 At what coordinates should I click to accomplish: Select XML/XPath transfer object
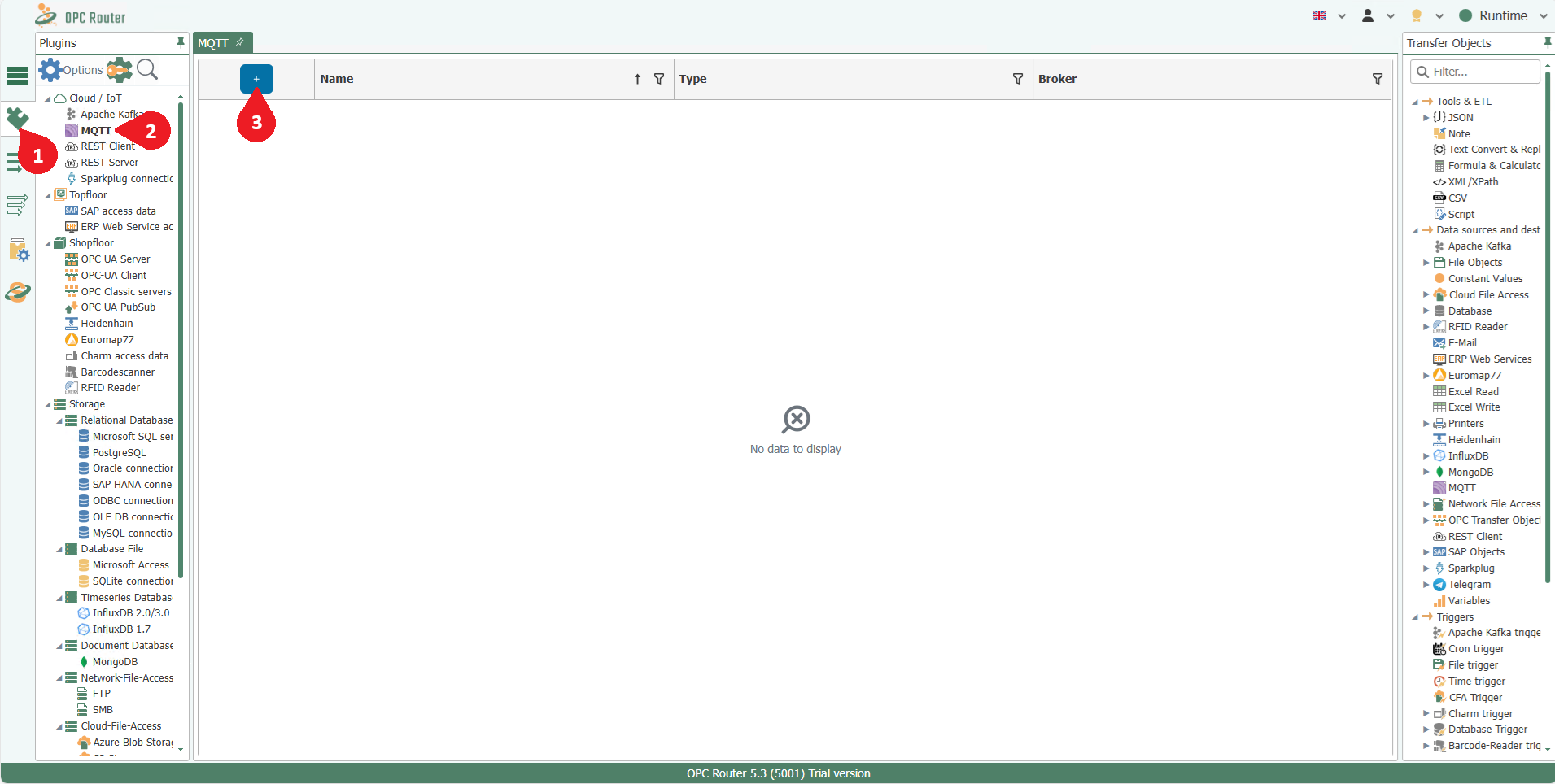pyautogui.click(x=1473, y=182)
